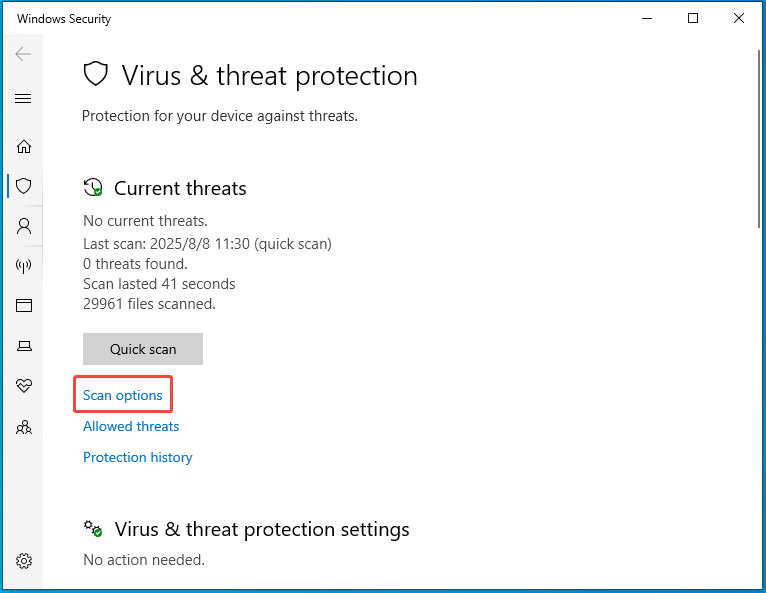Select Virus & threat protection shield icon in sidebar
The image size is (766, 593).
click(x=23, y=186)
